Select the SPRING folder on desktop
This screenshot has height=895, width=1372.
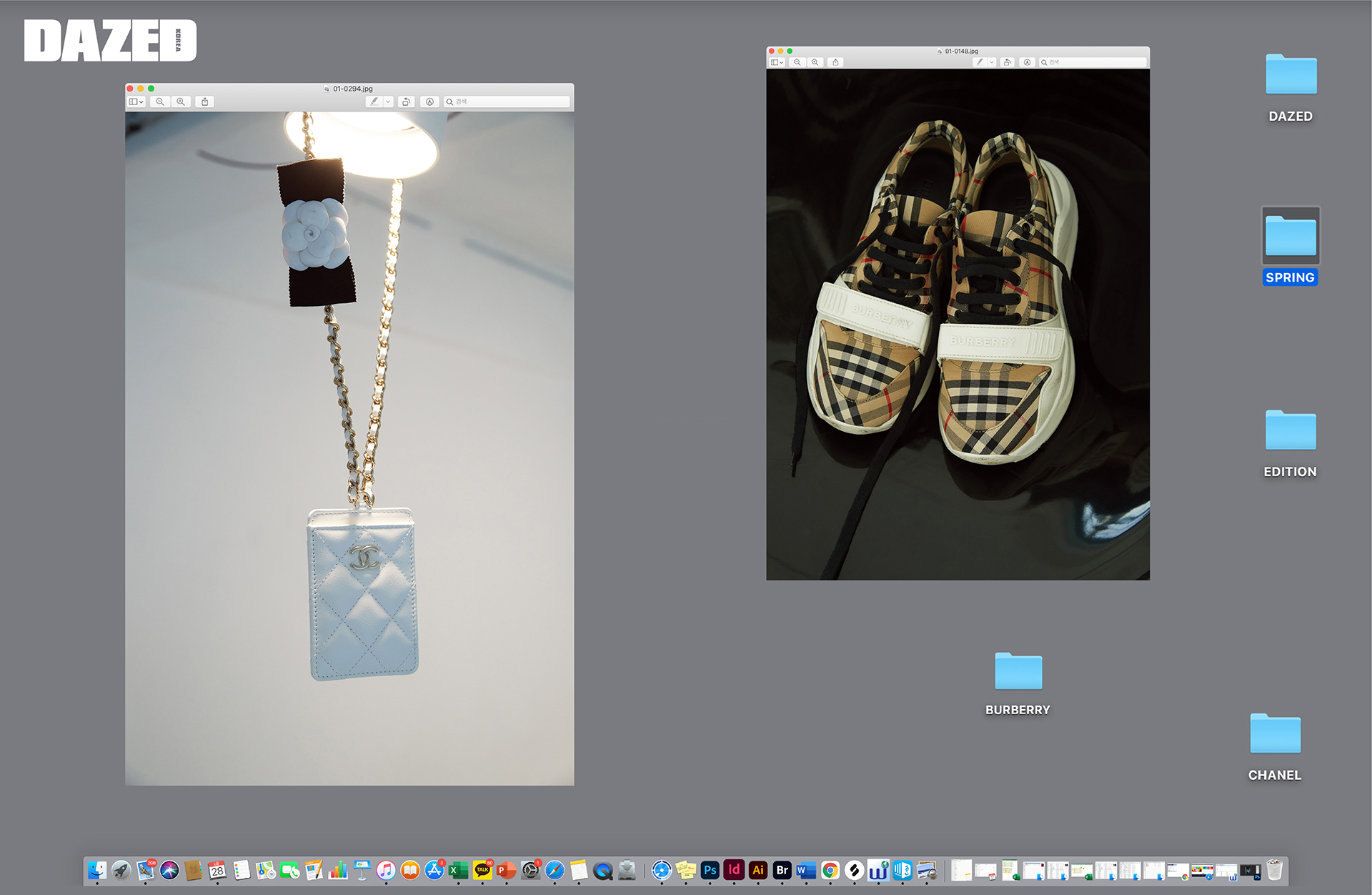pos(1291,237)
